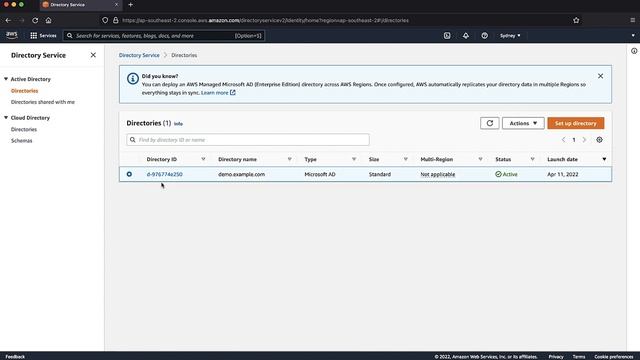Screen dimensions: 640x360
Task: Click the site lock icon in address bar
Action: (116, 20)
